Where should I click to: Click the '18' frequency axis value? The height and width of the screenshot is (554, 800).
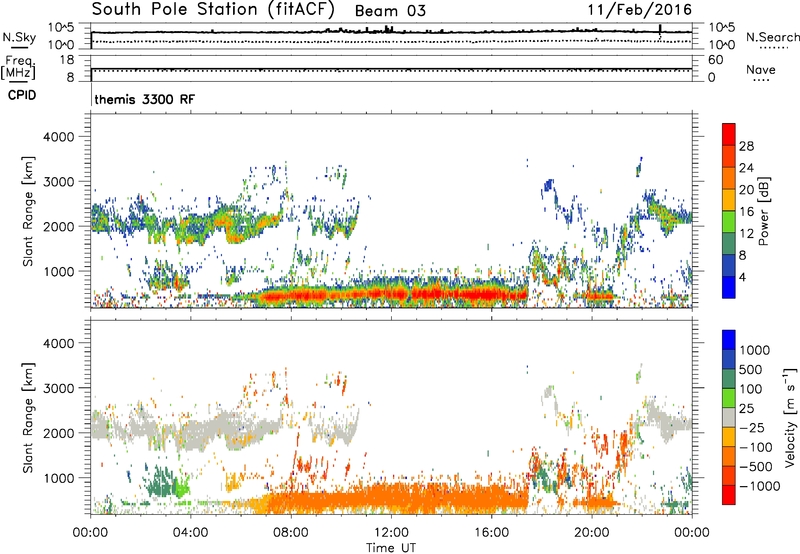tap(67, 60)
